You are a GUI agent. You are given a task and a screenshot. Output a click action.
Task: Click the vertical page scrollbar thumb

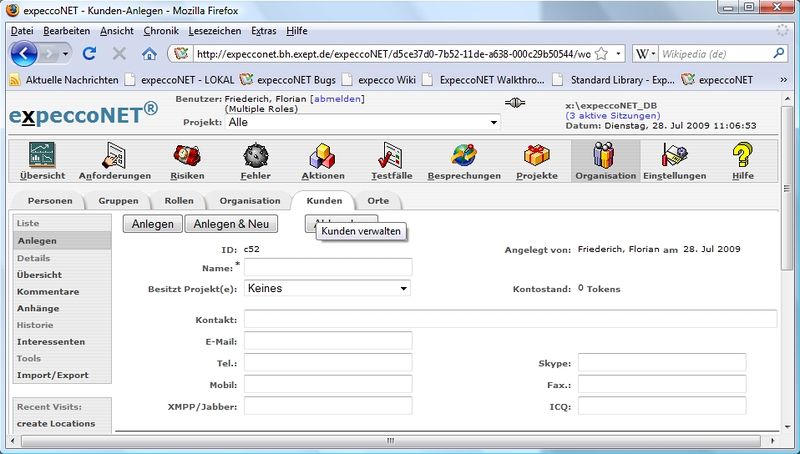pos(786,189)
